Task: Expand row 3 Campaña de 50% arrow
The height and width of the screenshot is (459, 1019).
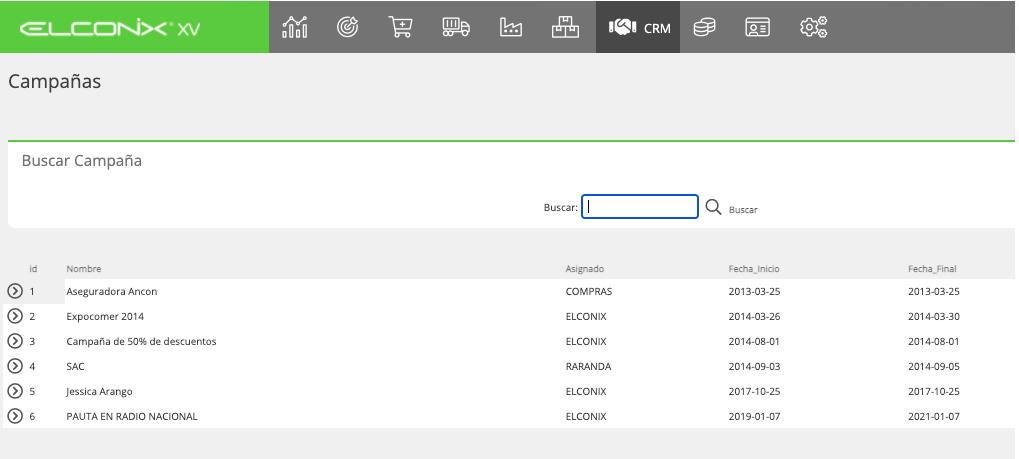Action: pyautogui.click(x=14, y=341)
